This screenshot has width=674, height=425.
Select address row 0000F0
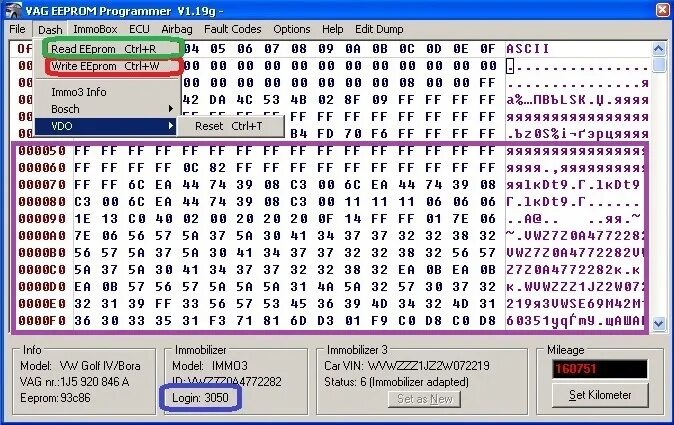coord(42,321)
